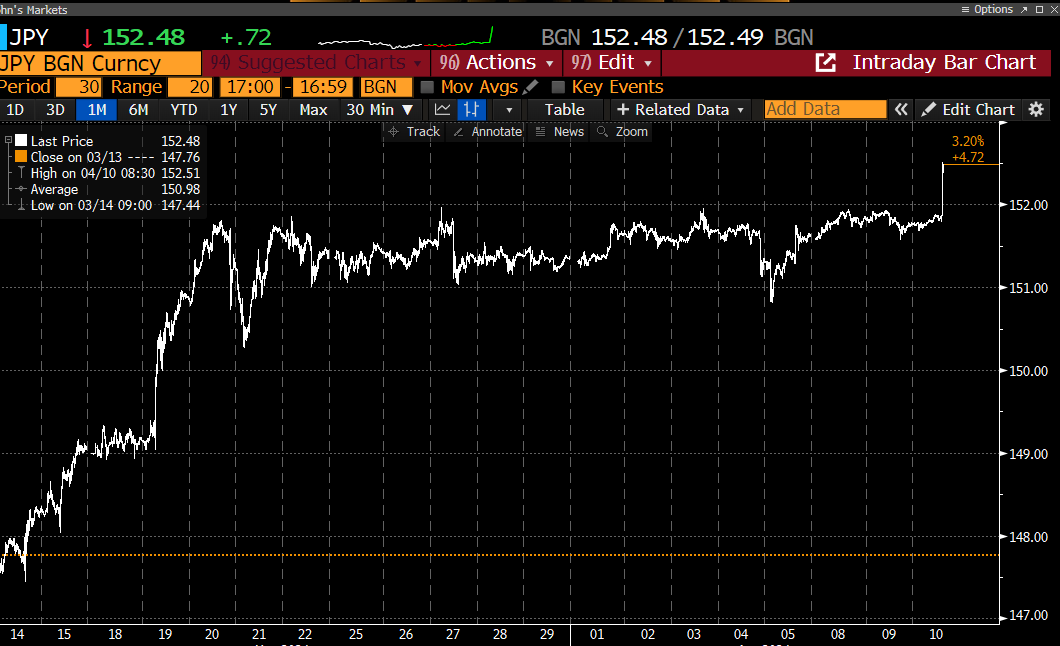The height and width of the screenshot is (646, 1060).
Task: Select the YTD range tab
Action: pyautogui.click(x=183, y=109)
